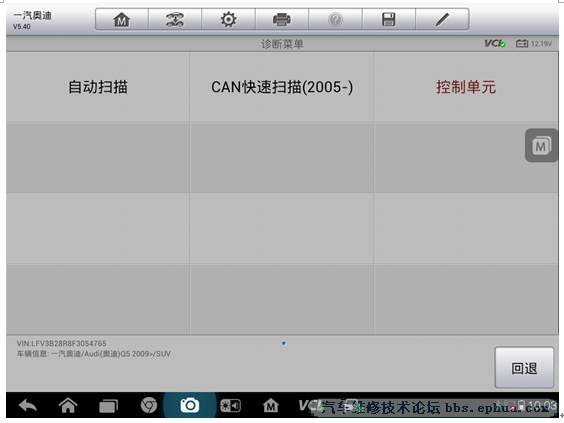564x423 pixels.
Task: Open 控制单元 control unit menu
Action: click(x=466, y=87)
